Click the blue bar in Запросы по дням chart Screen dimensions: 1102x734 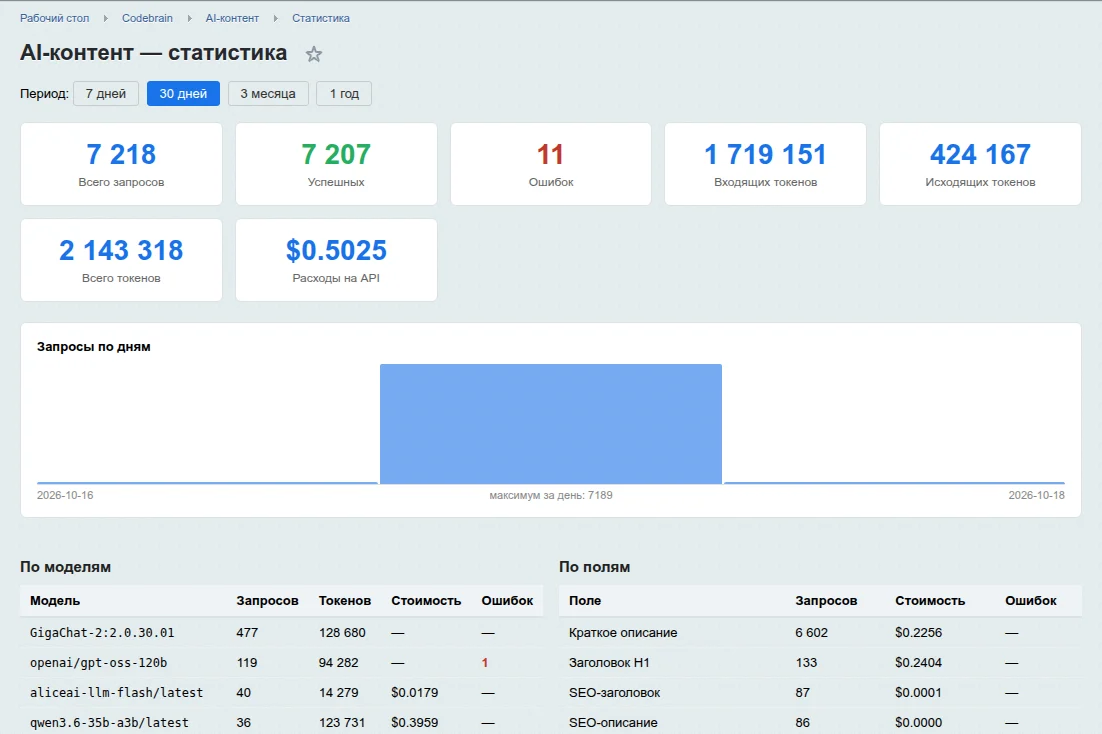[x=551, y=424]
